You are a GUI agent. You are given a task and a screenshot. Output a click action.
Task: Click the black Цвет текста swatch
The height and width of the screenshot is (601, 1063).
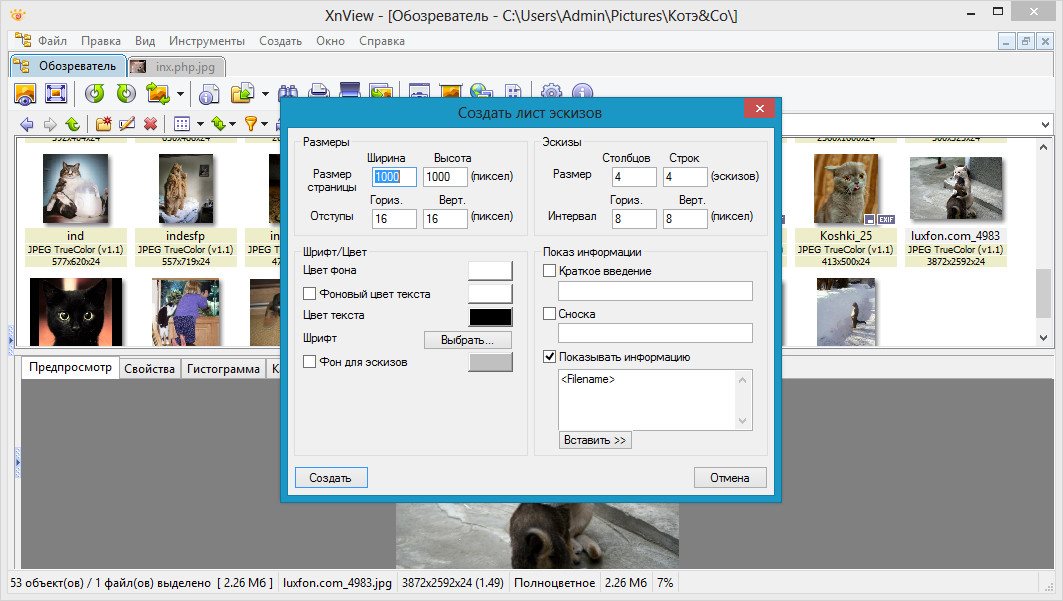(x=490, y=316)
